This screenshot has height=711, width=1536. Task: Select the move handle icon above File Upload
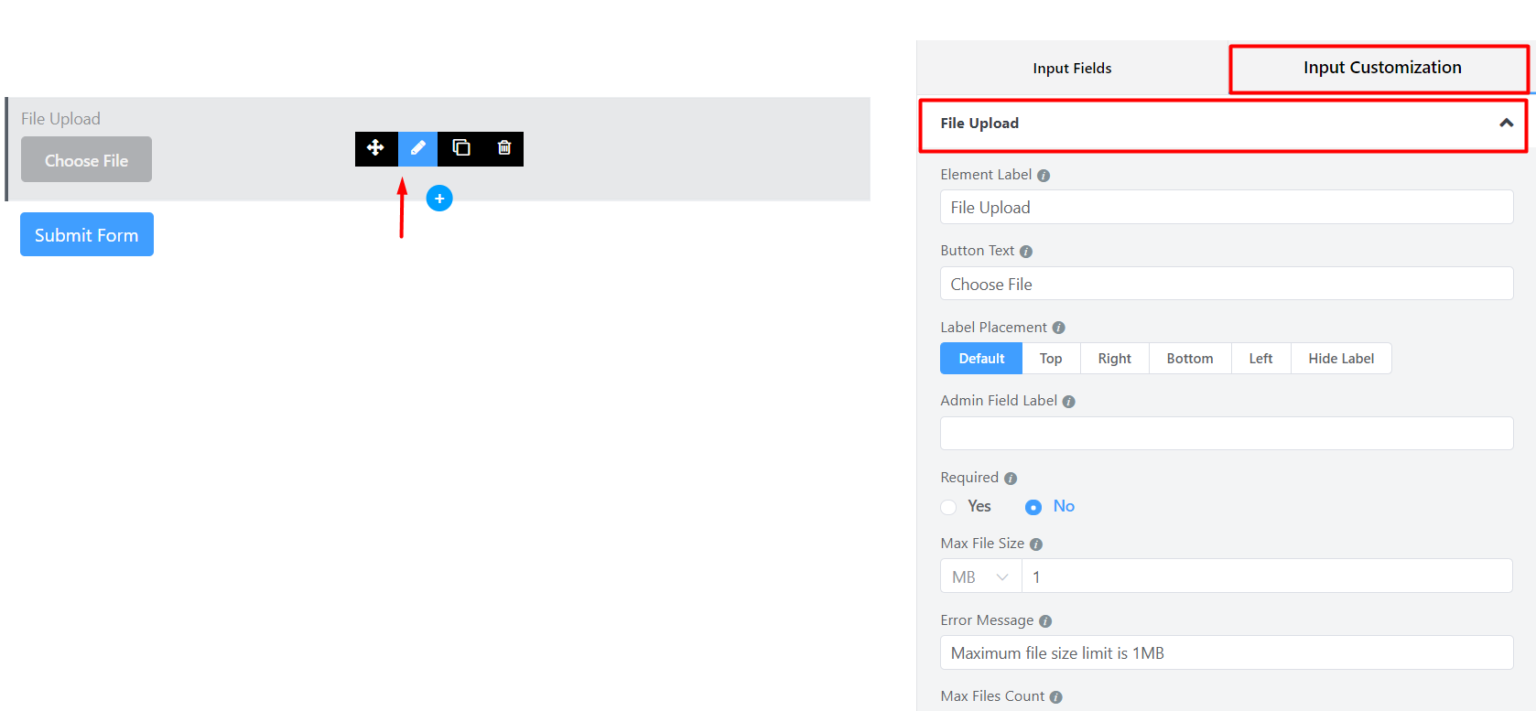(376, 148)
